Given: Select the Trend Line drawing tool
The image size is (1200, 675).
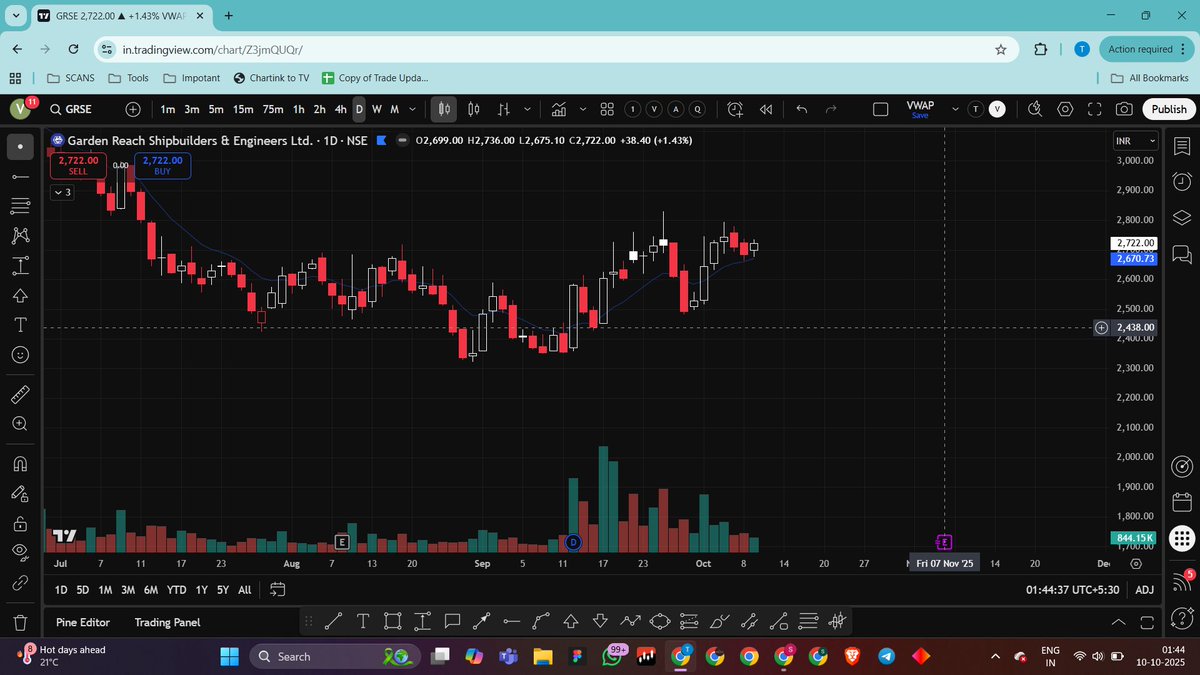Looking at the screenshot, I should (x=20, y=177).
